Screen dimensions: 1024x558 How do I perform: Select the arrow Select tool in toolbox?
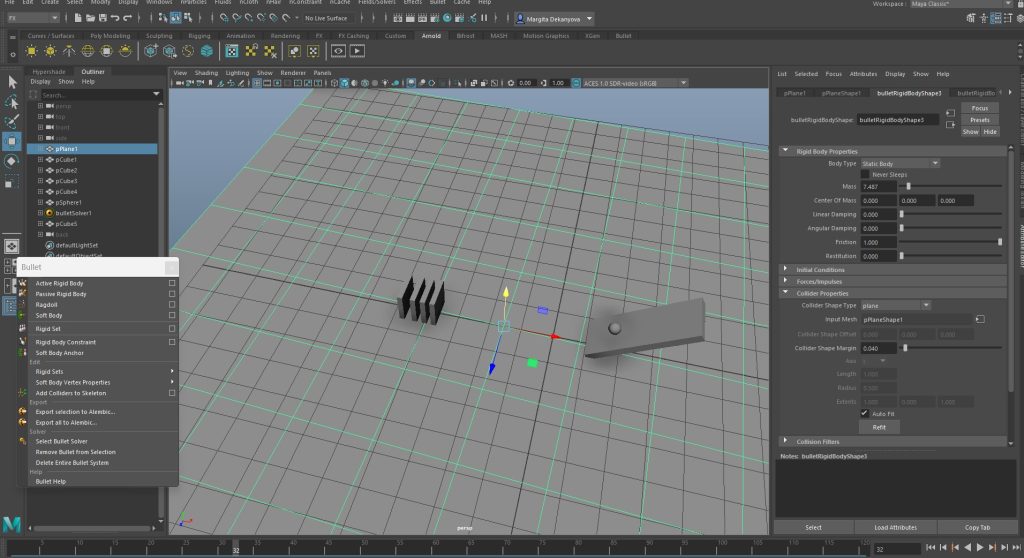point(12,82)
